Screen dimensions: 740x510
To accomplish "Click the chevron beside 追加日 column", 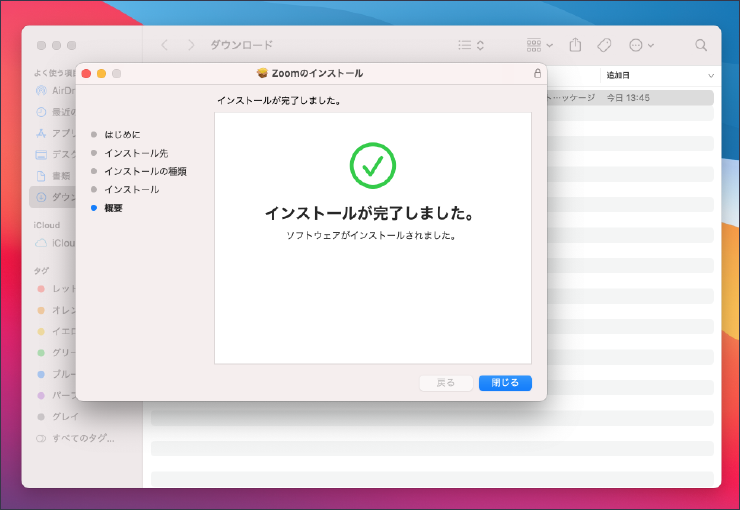I will coord(711,75).
